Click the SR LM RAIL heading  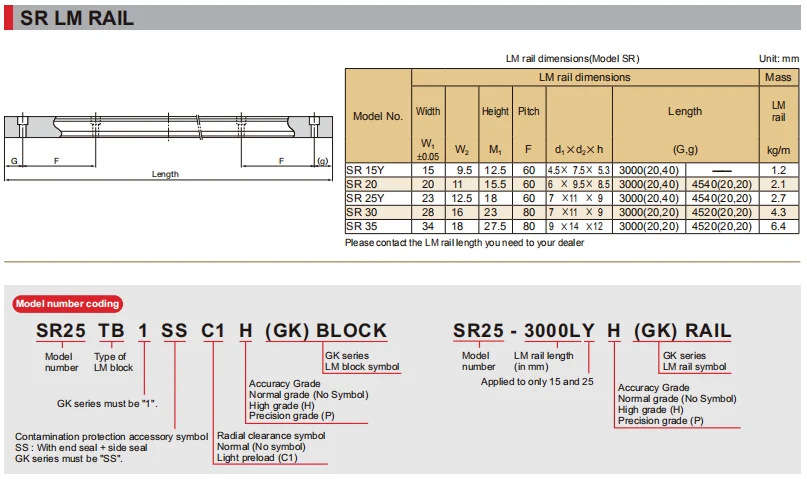77,18
